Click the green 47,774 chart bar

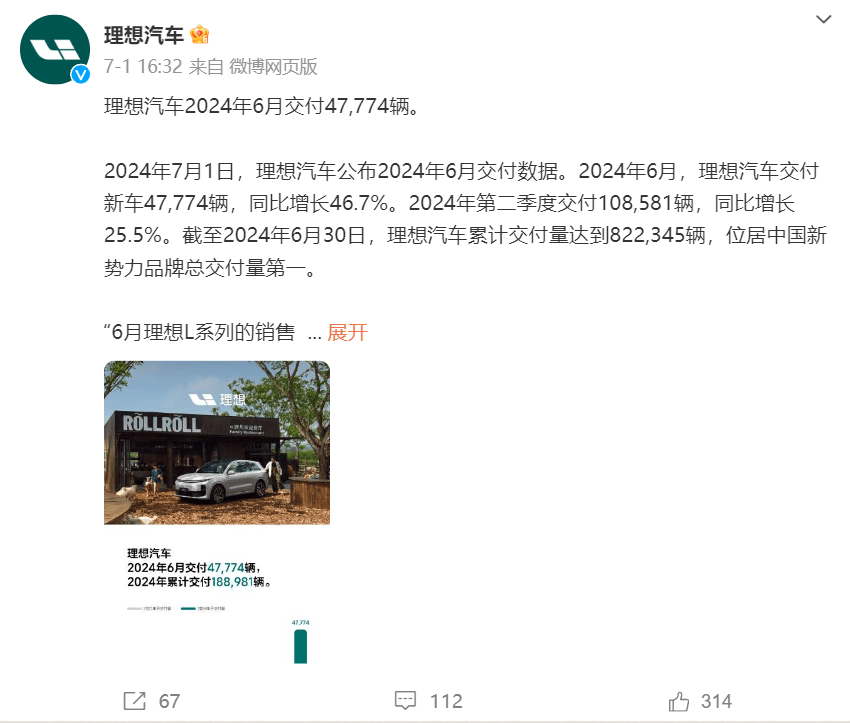click(300, 645)
